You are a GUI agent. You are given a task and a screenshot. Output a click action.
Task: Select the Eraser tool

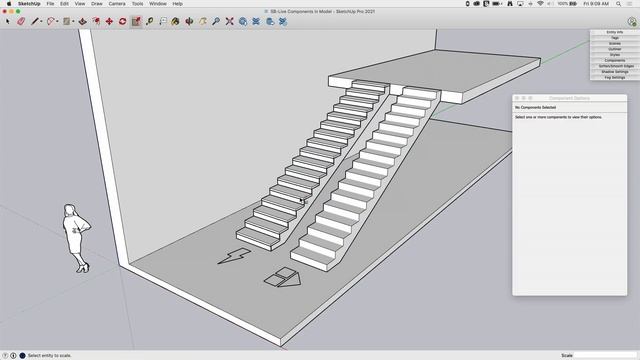pos(21,21)
